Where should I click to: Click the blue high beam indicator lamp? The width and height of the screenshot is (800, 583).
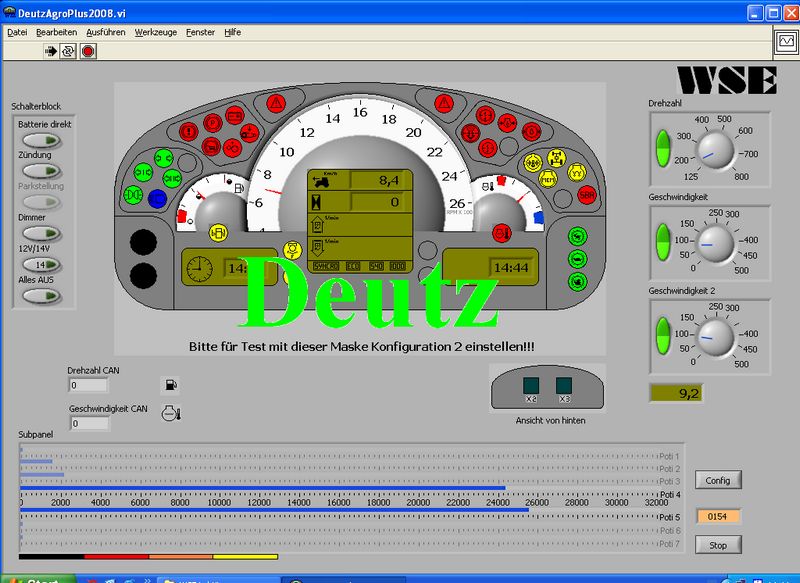point(157,198)
